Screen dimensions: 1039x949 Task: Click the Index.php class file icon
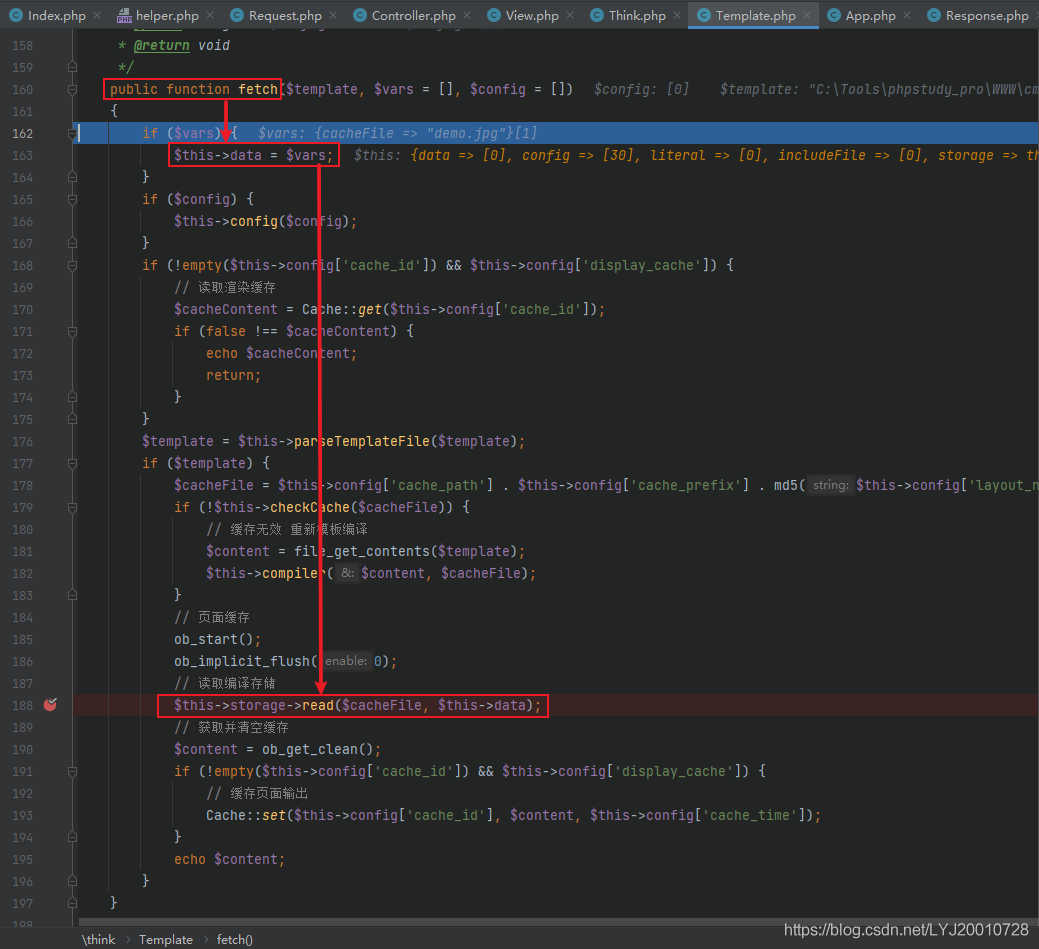(x=16, y=15)
